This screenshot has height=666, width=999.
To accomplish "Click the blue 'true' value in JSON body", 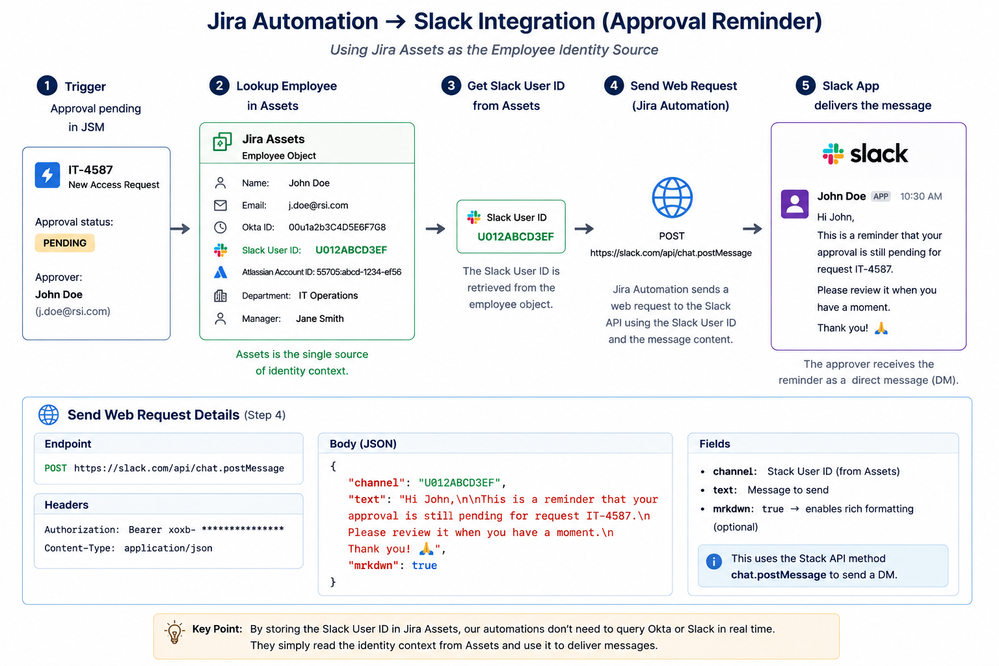I will [424, 565].
